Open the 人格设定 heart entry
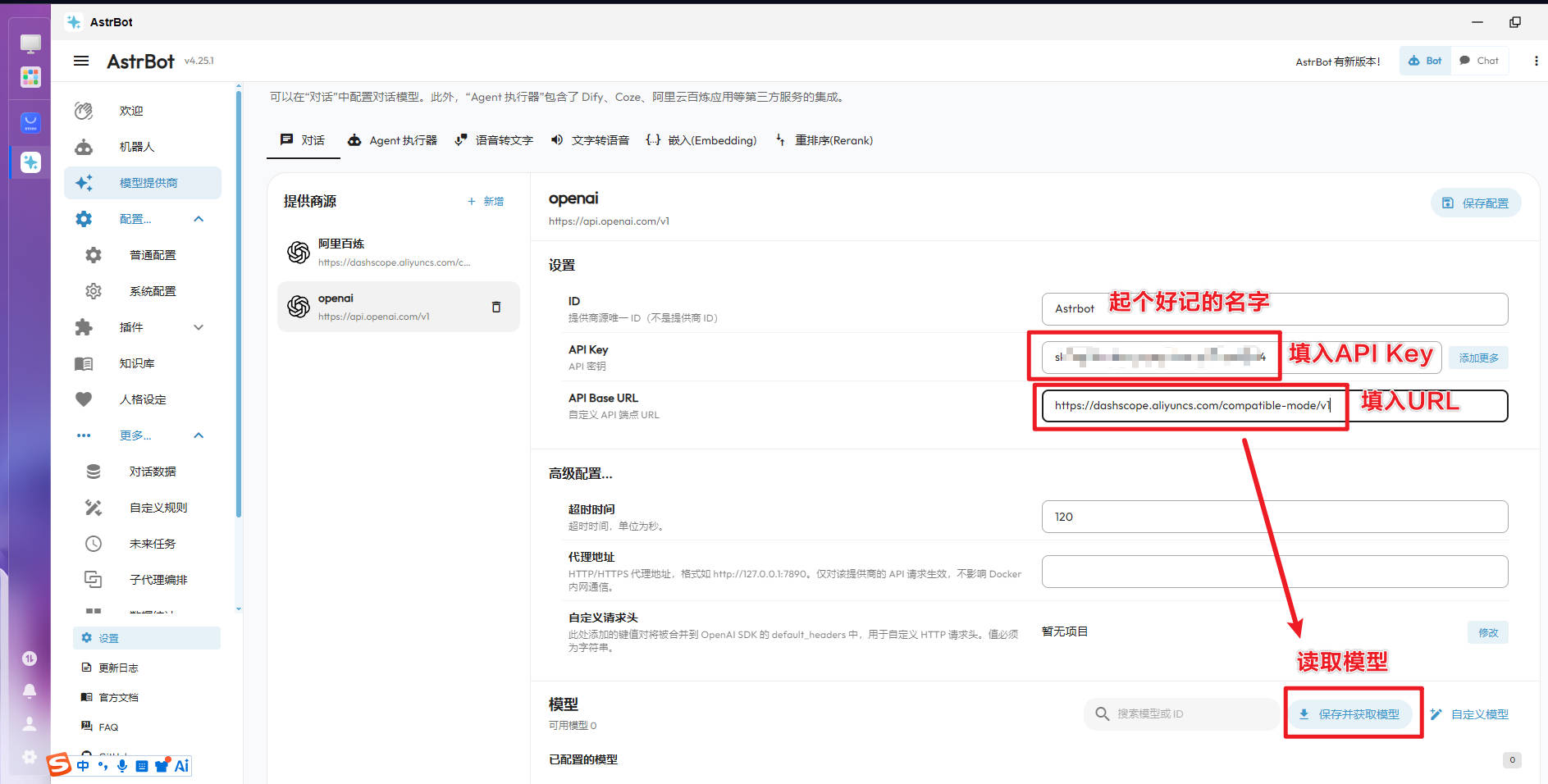This screenshot has height=784, width=1548. pos(143,399)
